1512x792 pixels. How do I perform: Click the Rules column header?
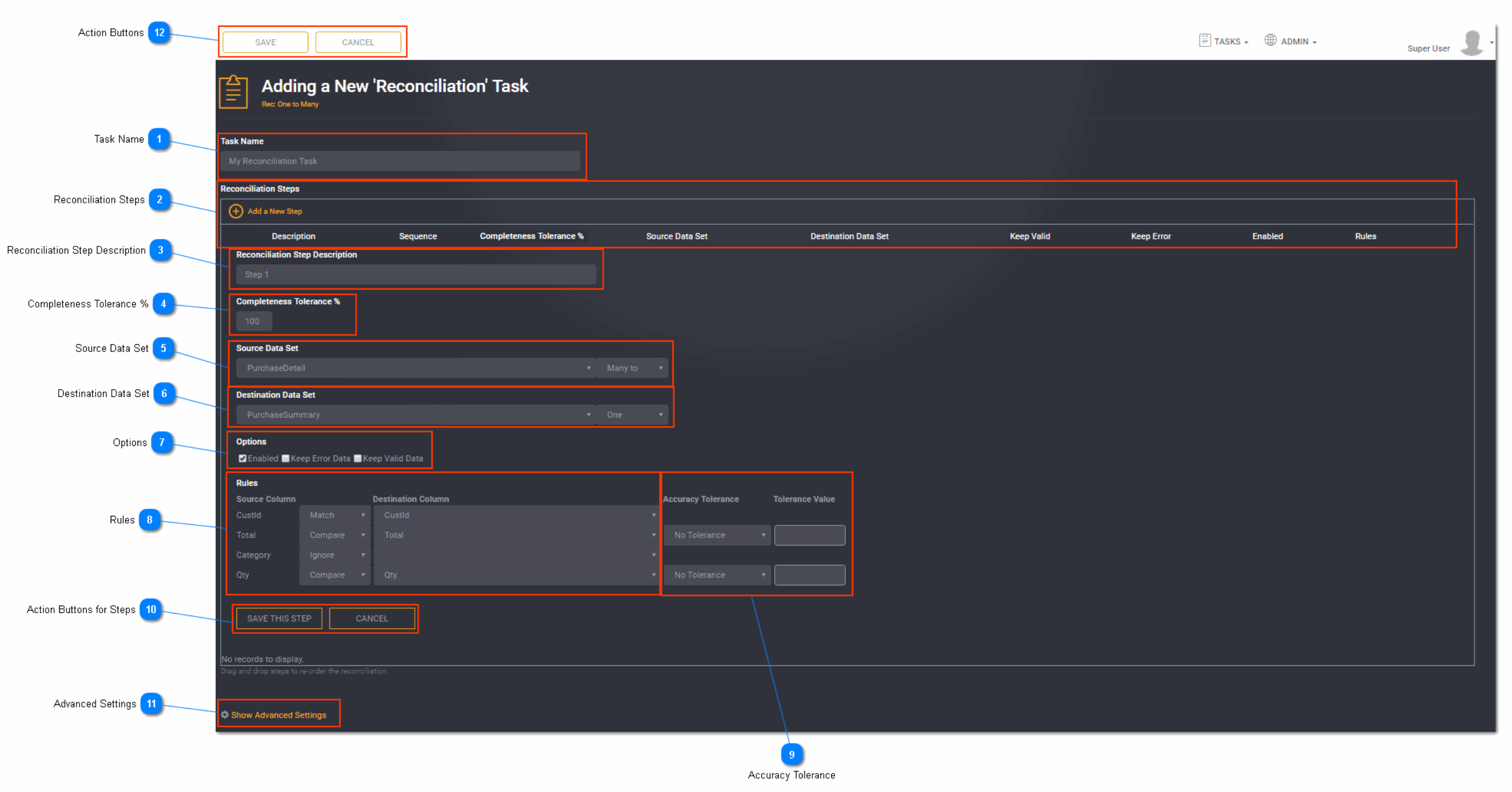[1366, 236]
